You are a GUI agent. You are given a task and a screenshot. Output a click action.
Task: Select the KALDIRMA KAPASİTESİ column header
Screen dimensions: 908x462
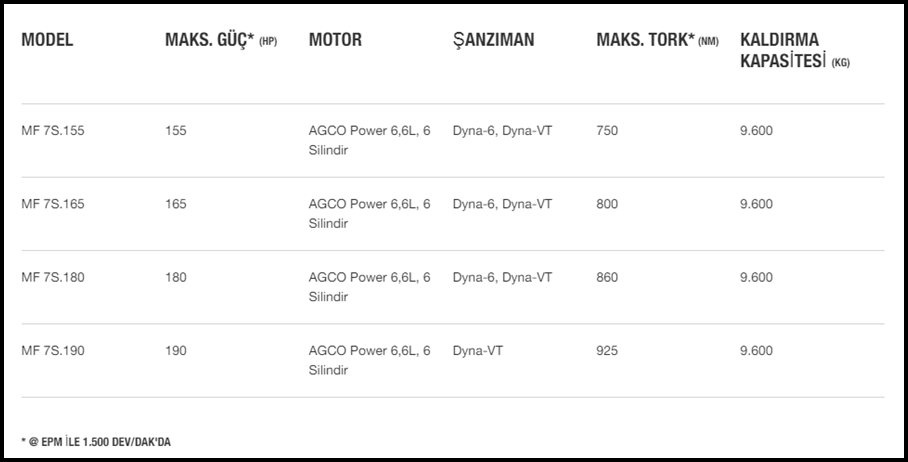pos(794,51)
